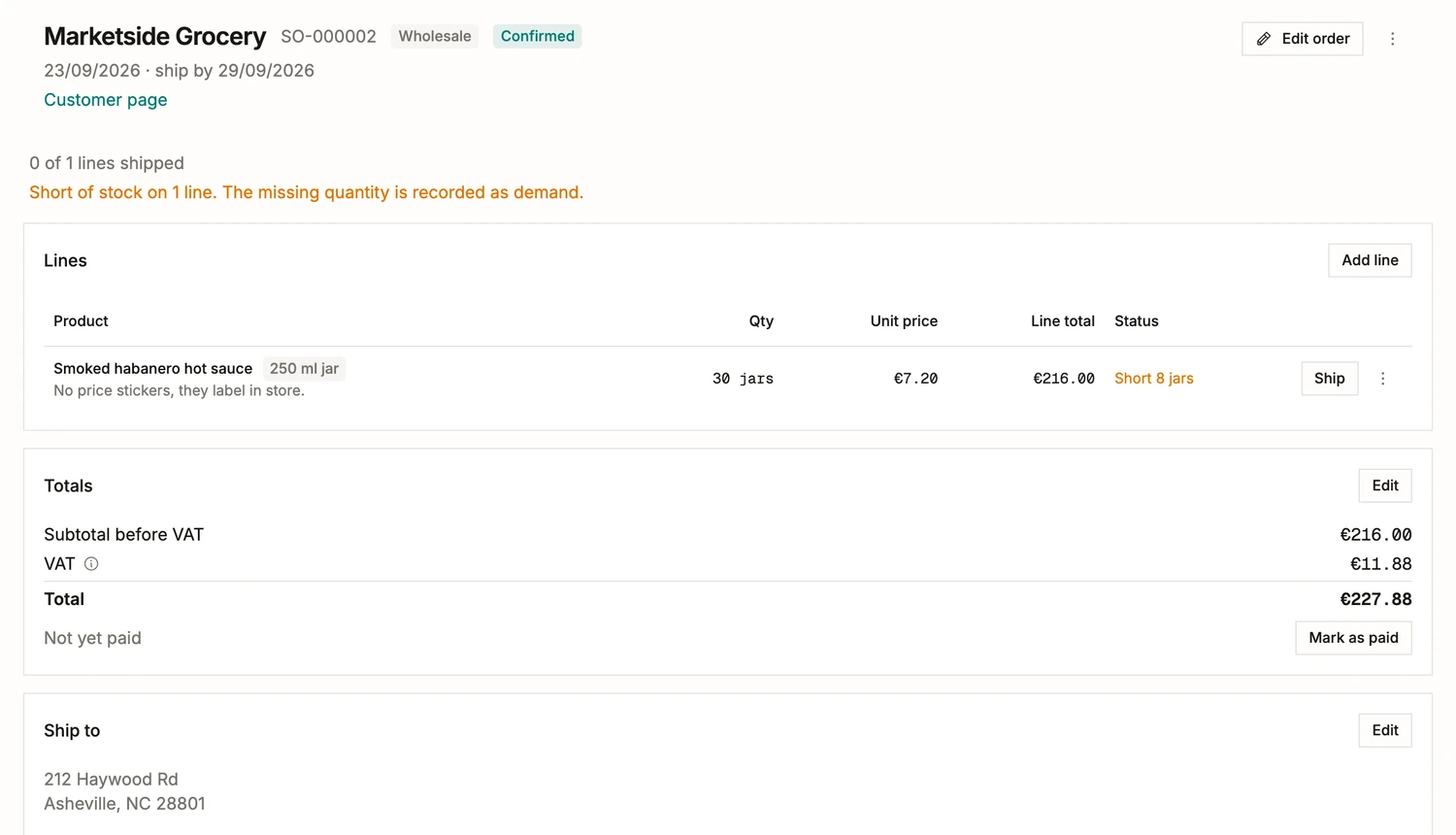
Task: Select the order number SO-000002
Action: click(x=328, y=36)
